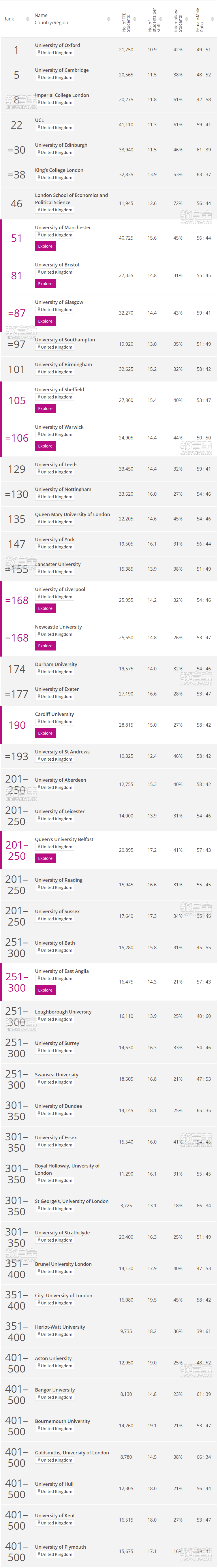
Task: Sort table by Rank column arrows
Action: pyautogui.click(x=27, y=19)
